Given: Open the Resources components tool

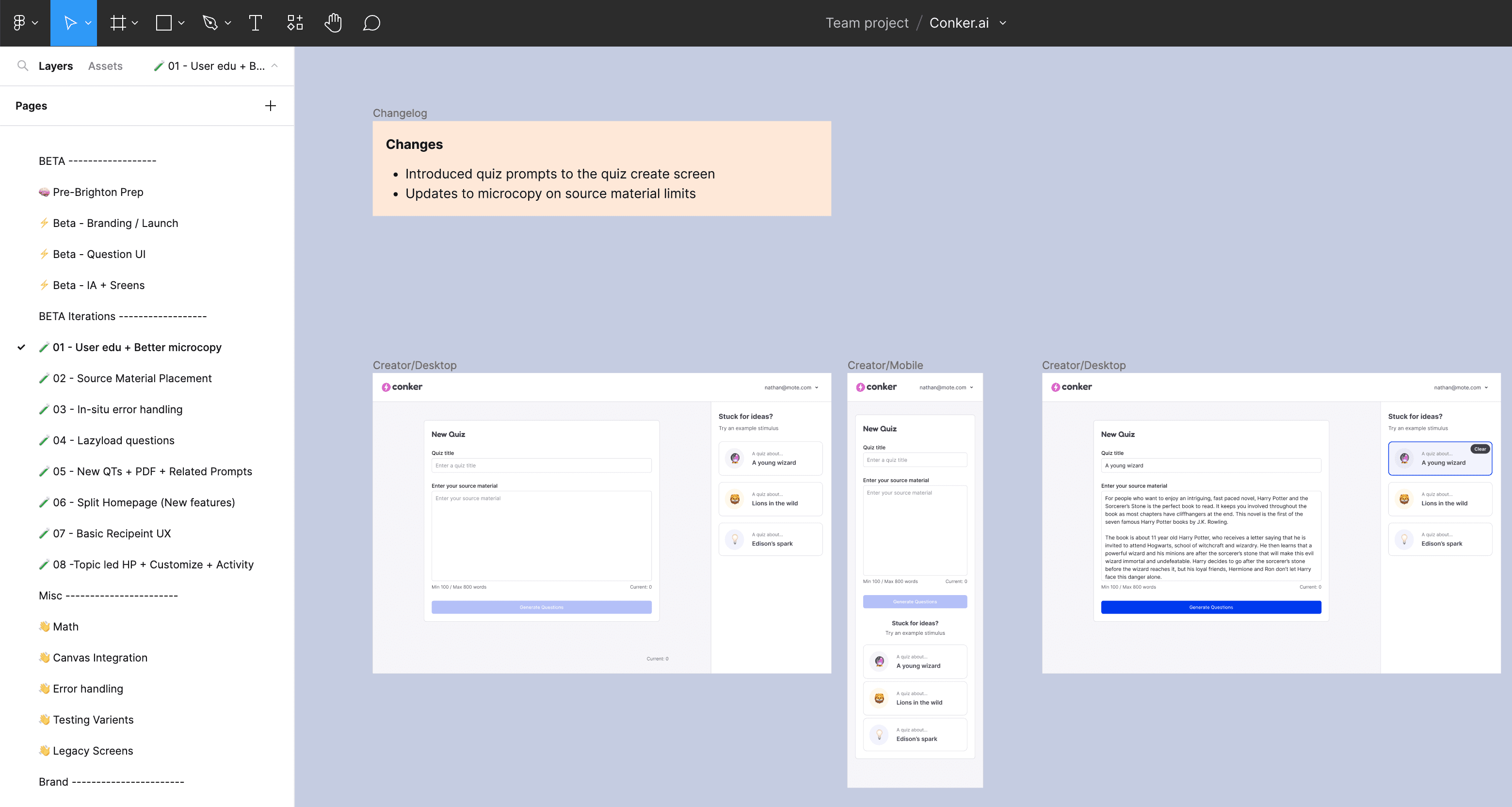Looking at the screenshot, I should [295, 23].
